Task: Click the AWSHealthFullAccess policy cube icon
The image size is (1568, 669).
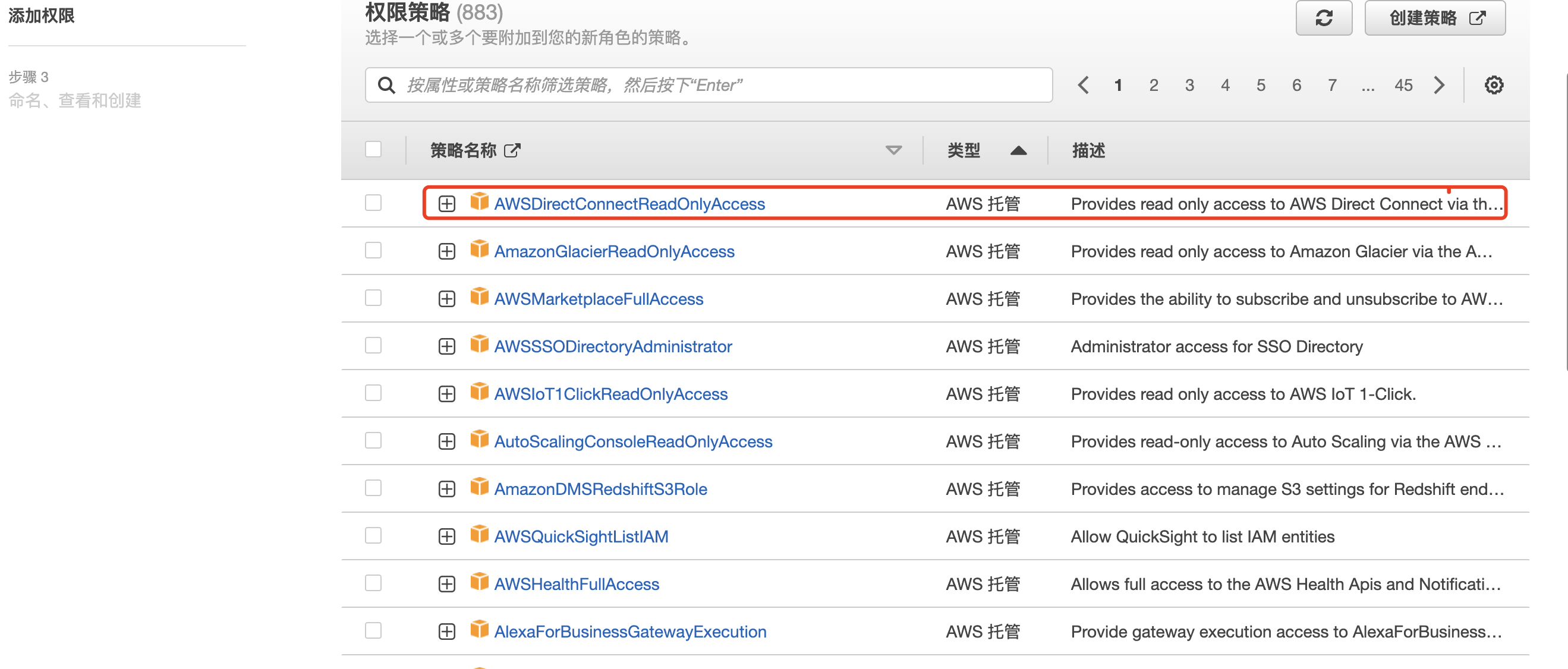Action: [479, 581]
